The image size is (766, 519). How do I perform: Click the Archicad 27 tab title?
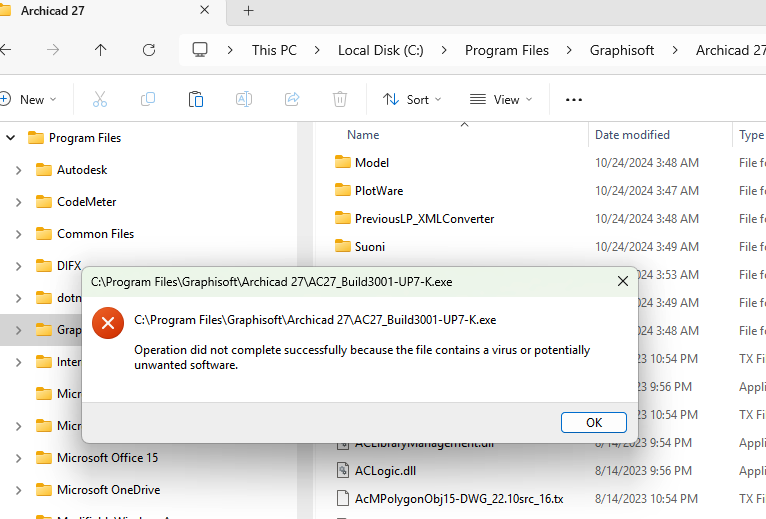pyautogui.click(x=52, y=11)
